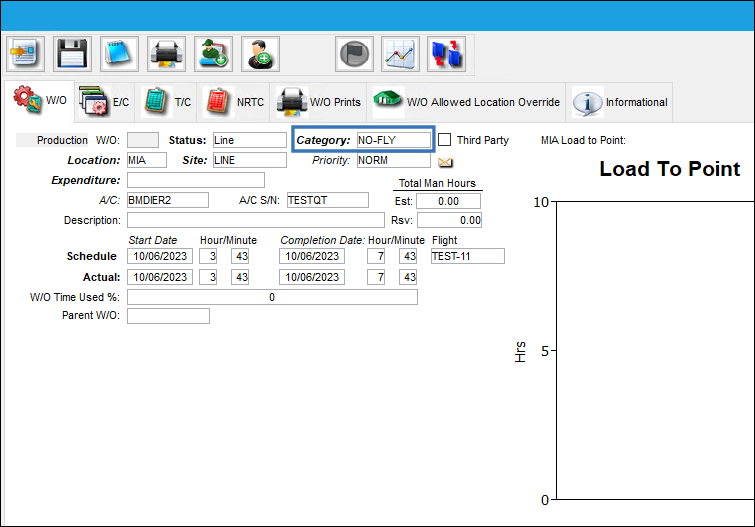Image resolution: width=755 pixels, height=527 pixels.
Task: Switch to the W/O tab
Action: [40, 101]
